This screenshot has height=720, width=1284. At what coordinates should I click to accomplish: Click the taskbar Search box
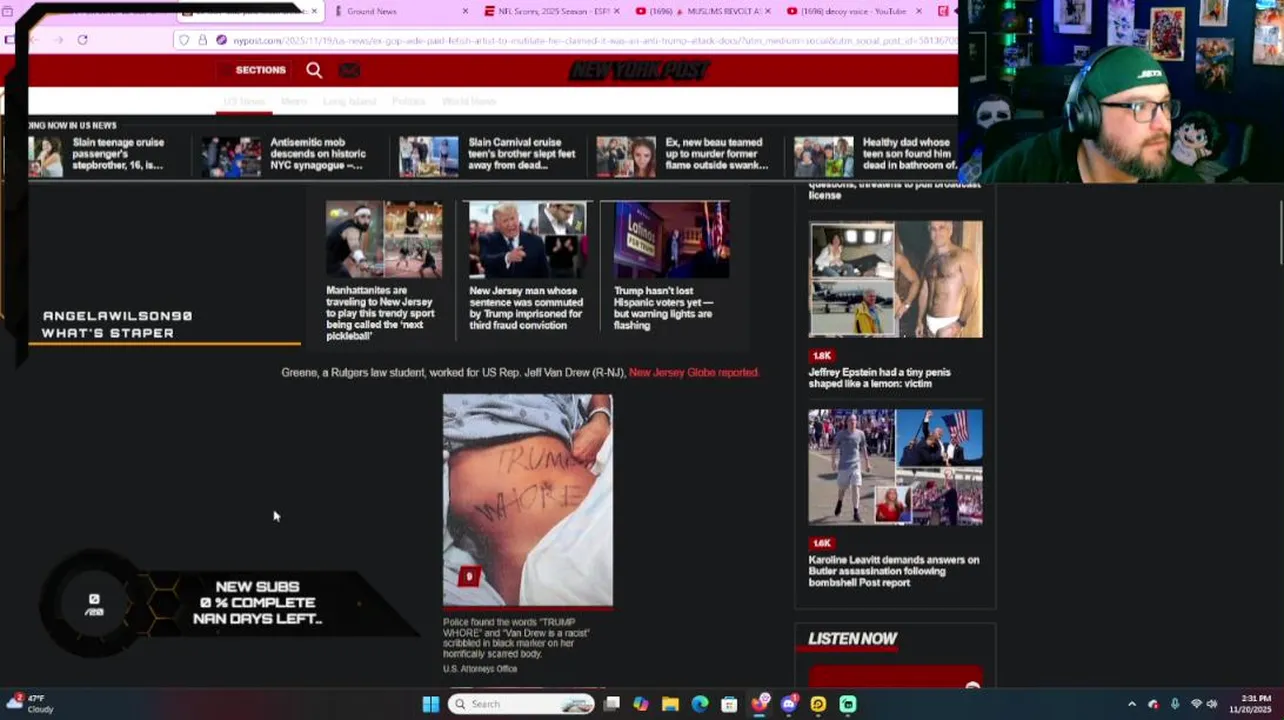coord(523,704)
